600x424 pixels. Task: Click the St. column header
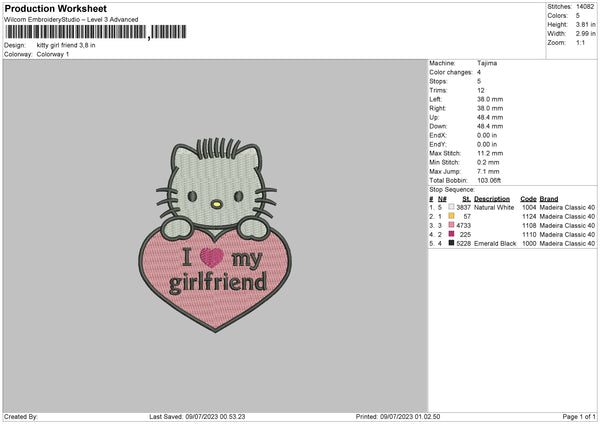(465, 198)
